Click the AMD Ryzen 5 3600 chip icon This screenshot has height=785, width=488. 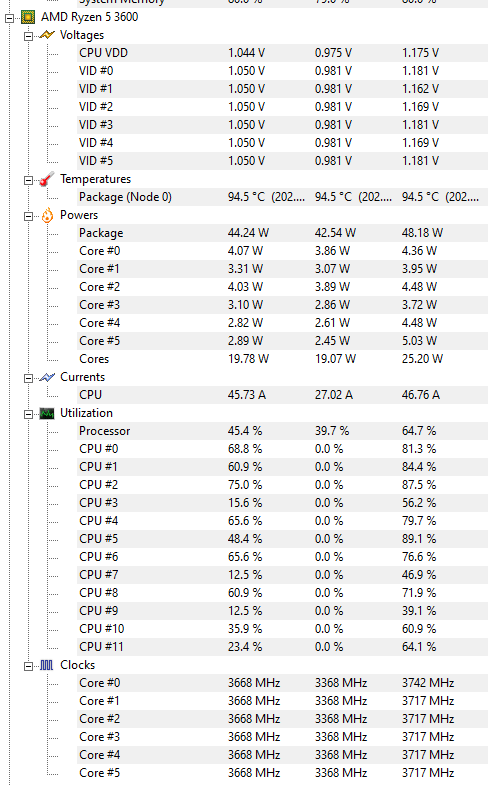coord(28,17)
